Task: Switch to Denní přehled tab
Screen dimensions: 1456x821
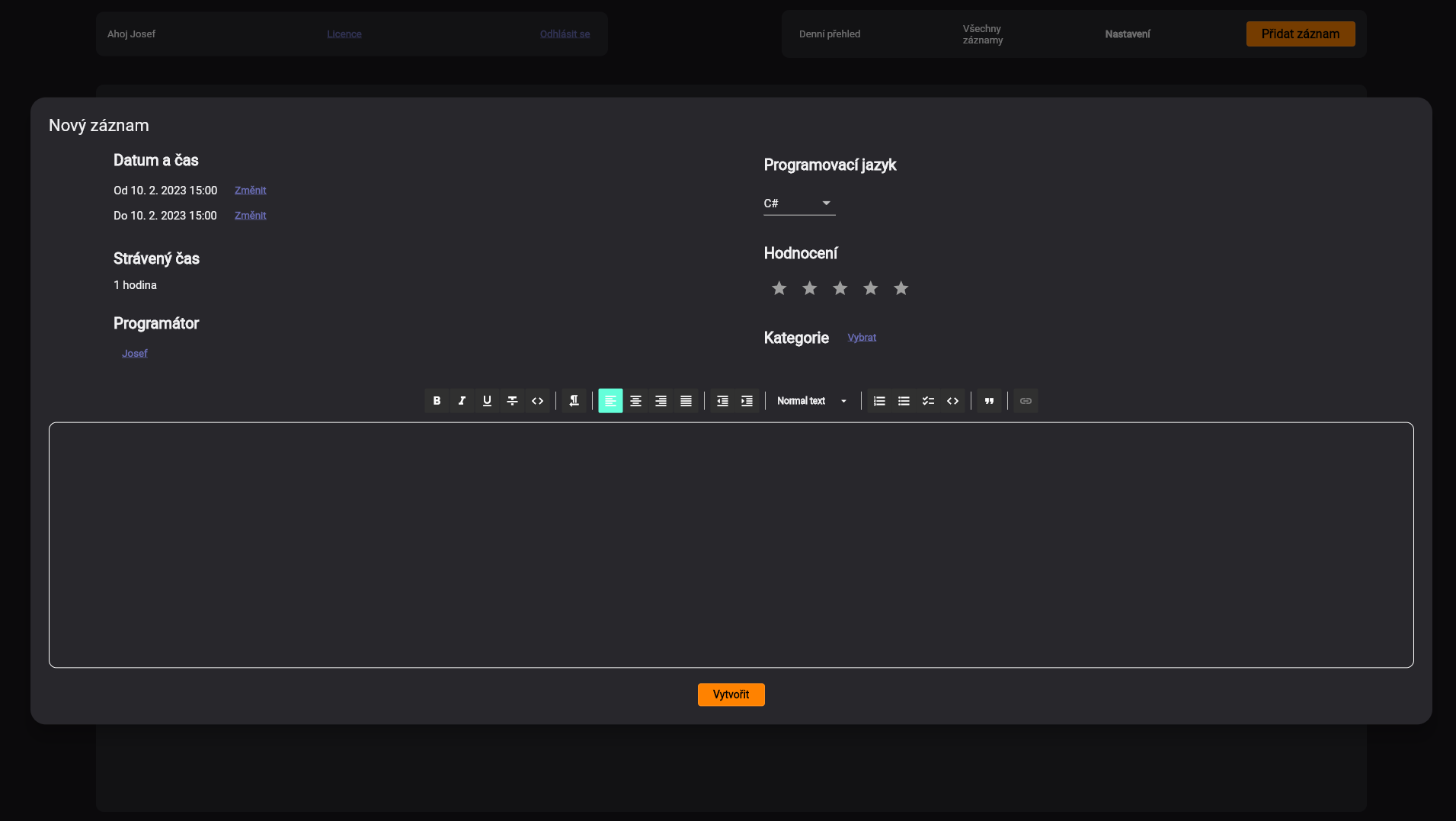Action: point(830,34)
